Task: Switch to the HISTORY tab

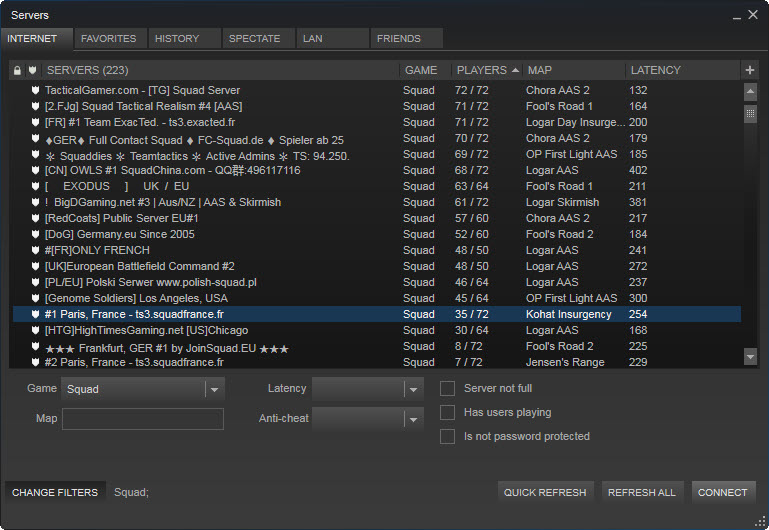Action: (184, 38)
